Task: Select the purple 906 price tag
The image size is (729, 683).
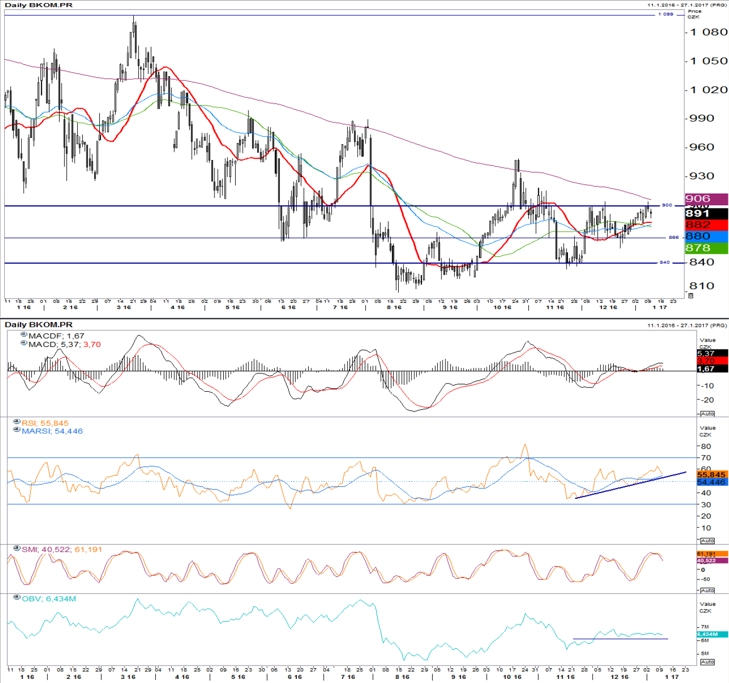Action: click(706, 199)
